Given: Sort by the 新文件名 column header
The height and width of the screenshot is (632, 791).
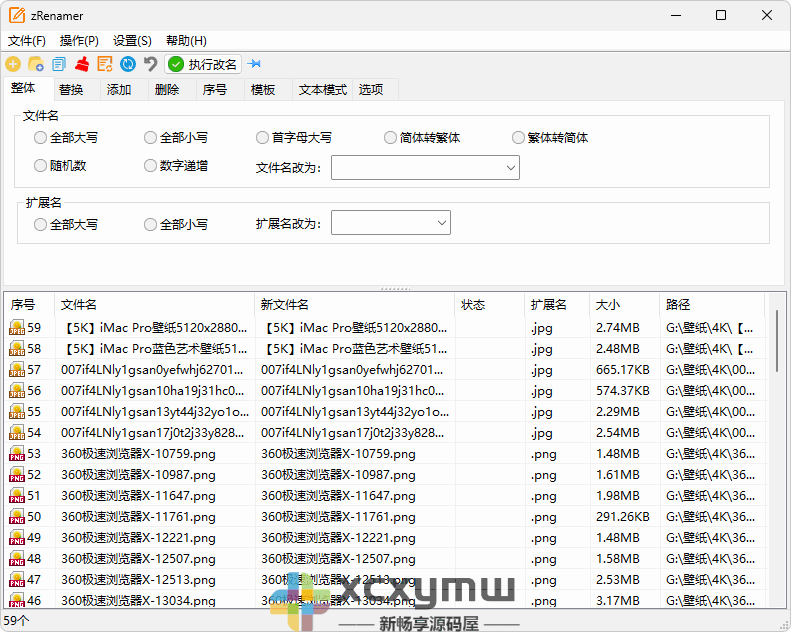Looking at the screenshot, I should (355, 305).
